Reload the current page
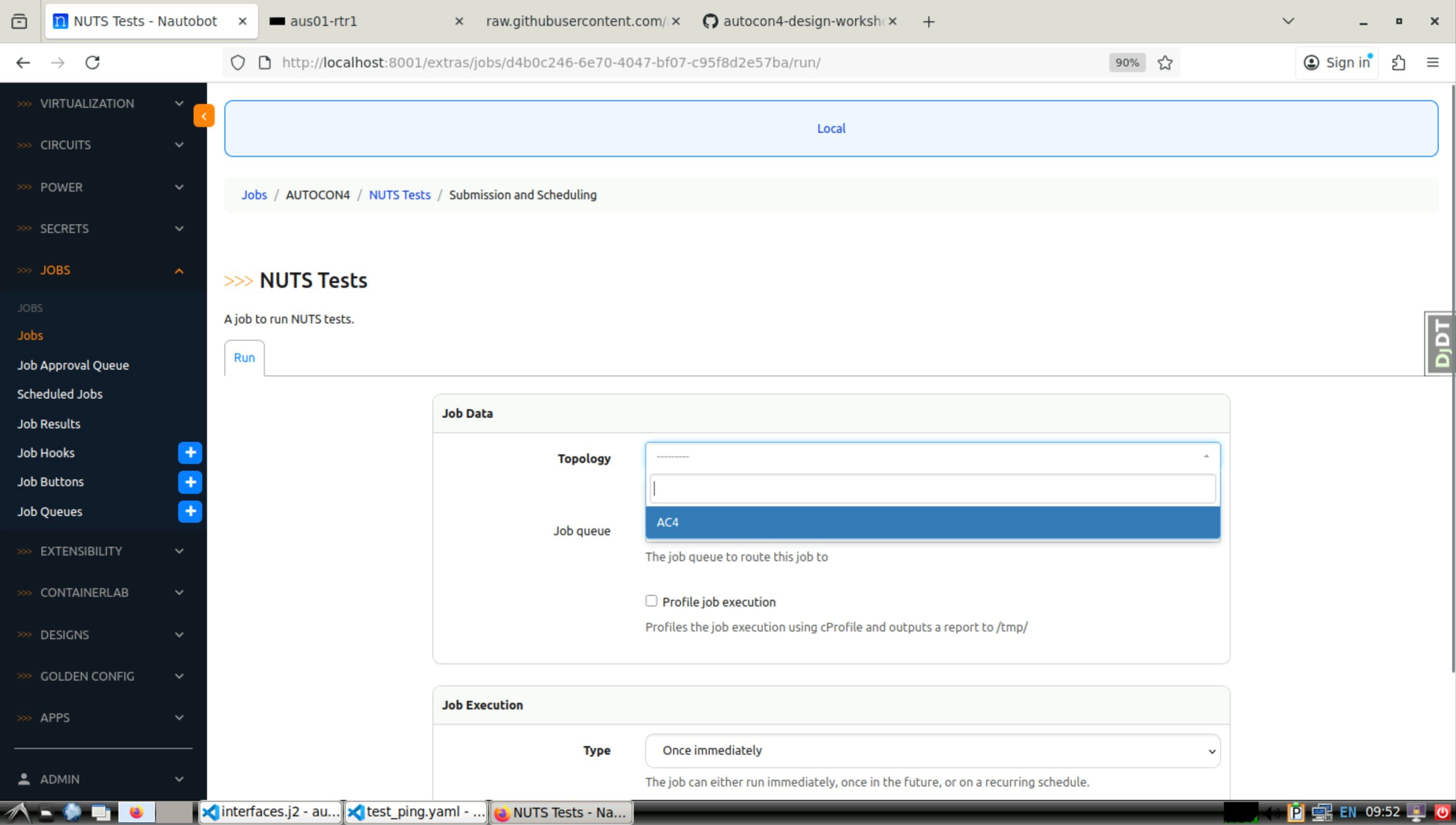 point(92,62)
